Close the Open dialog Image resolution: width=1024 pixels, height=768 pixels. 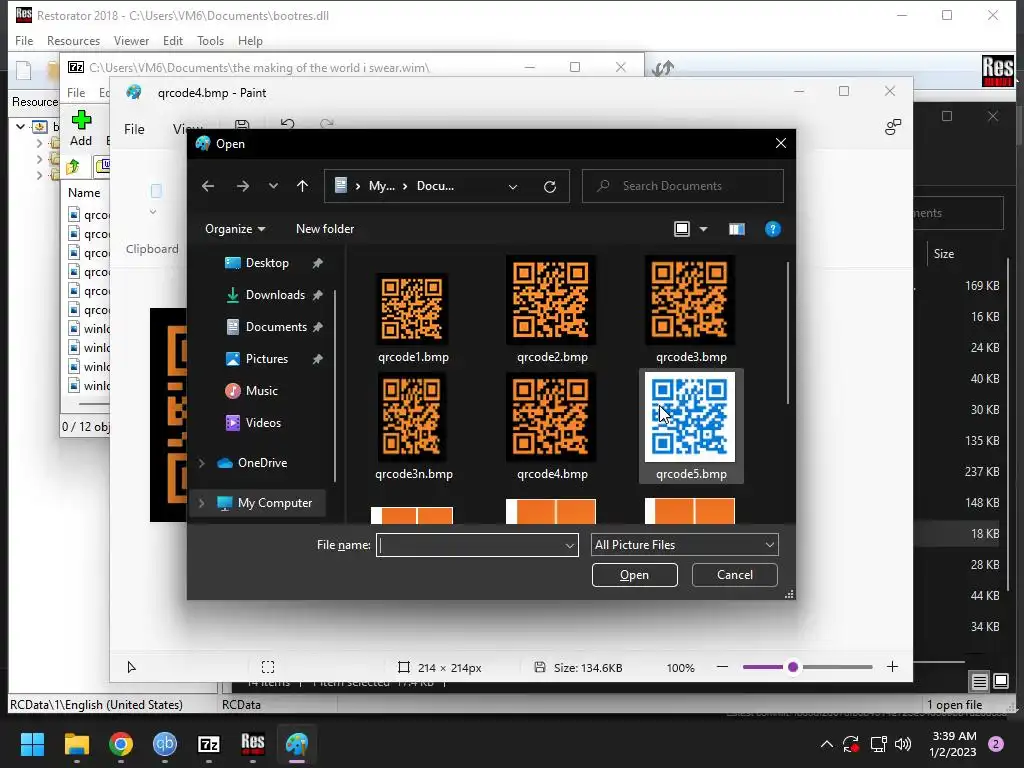click(x=780, y=143)
